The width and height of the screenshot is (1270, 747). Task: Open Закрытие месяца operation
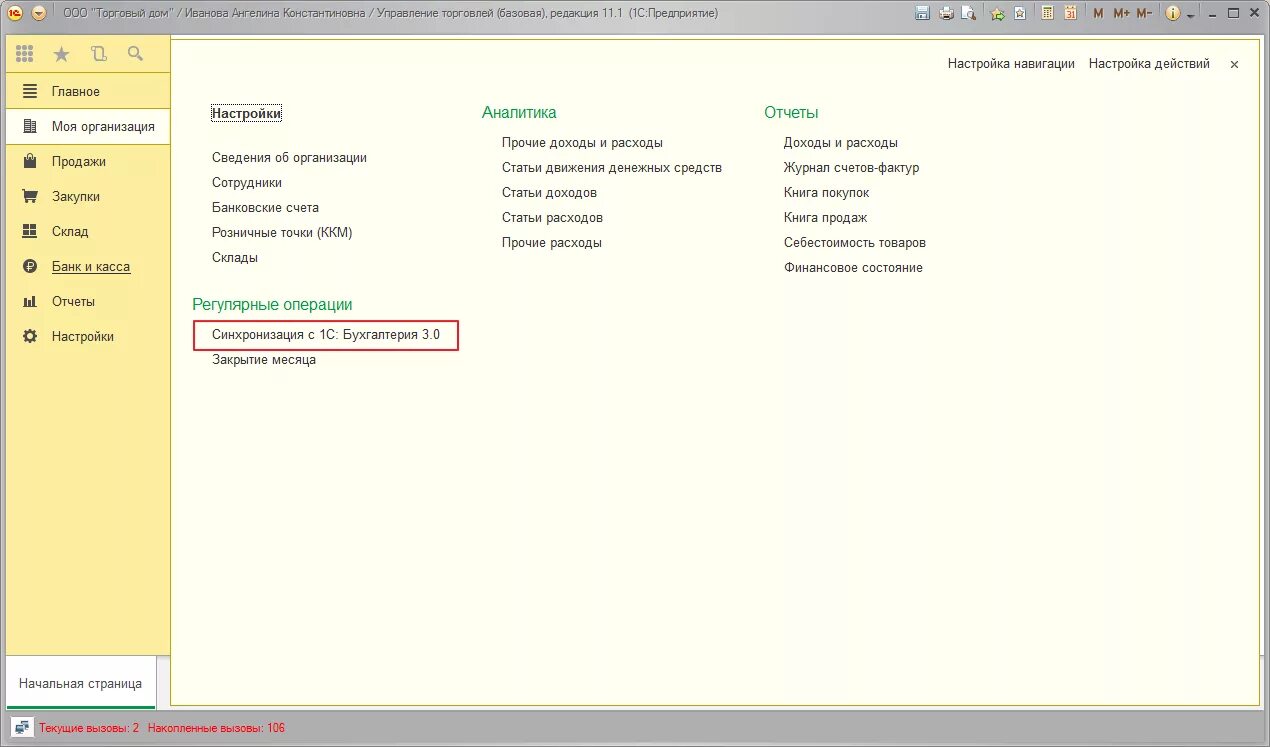point(264,359)
